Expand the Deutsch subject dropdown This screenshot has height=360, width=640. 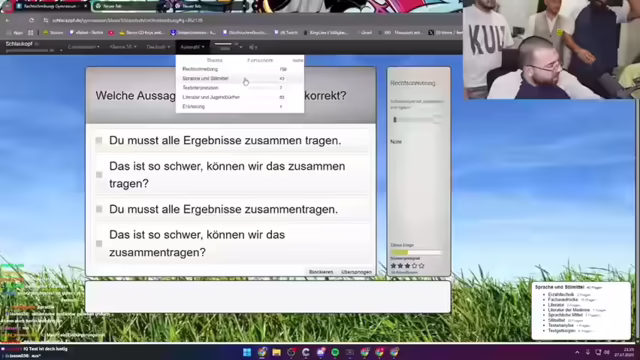pyautogui.click(x=158, y=47)
